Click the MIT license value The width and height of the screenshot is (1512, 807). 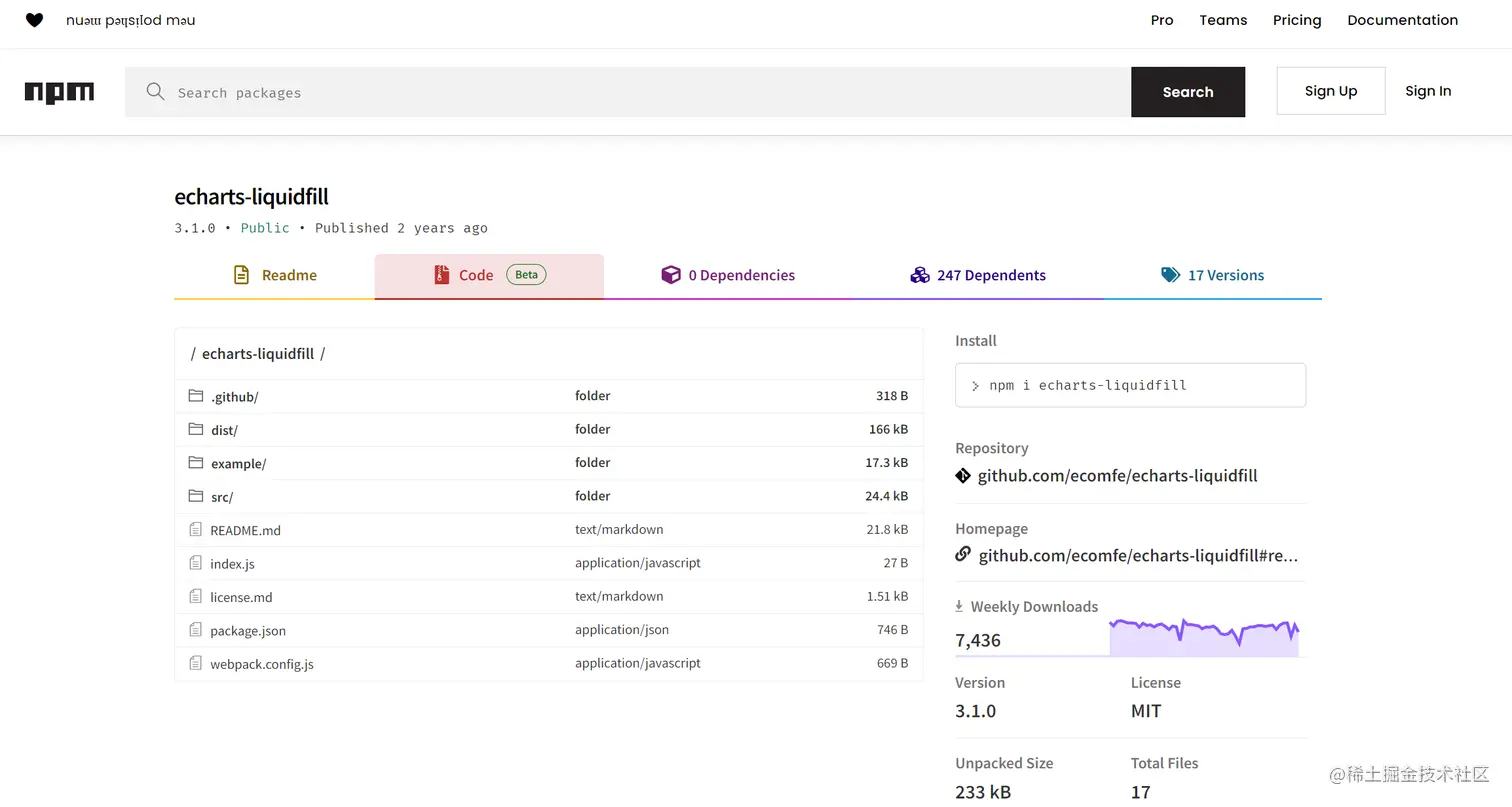(1146, 711)
